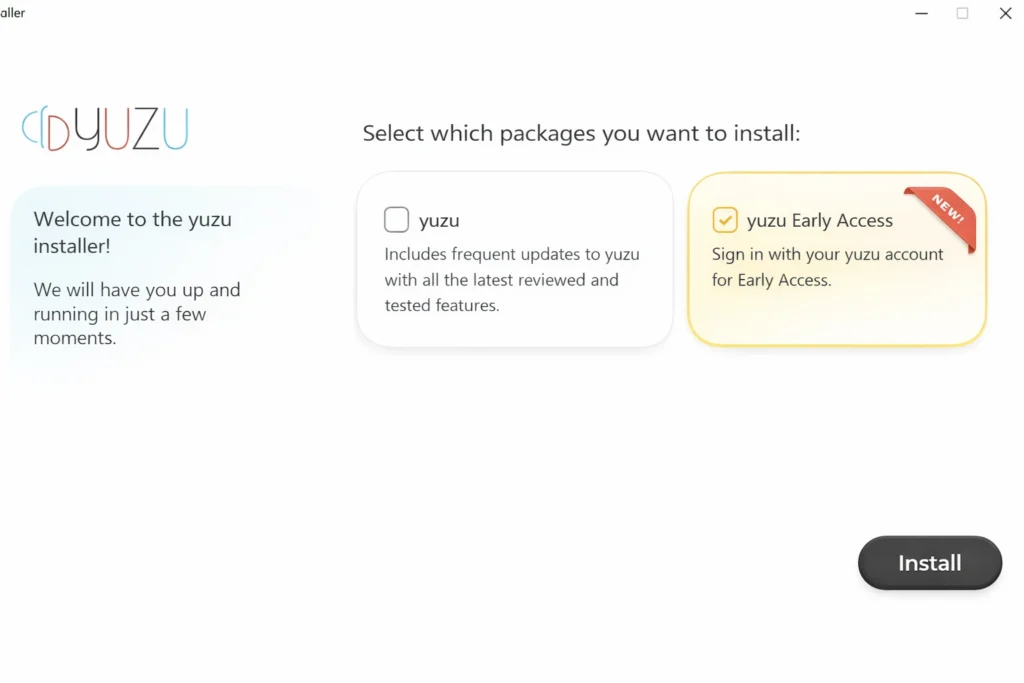Screen dimensions: 1024x683
Task: Click Install to begin installation
Action: (x=929, y=562)
